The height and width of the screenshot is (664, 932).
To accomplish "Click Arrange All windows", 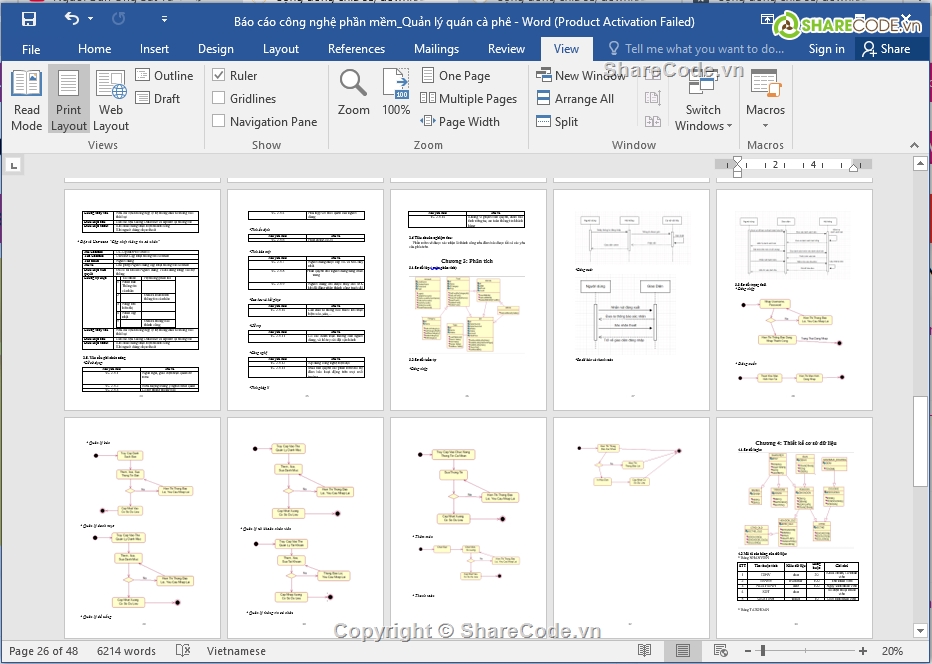I will (575, 98).
